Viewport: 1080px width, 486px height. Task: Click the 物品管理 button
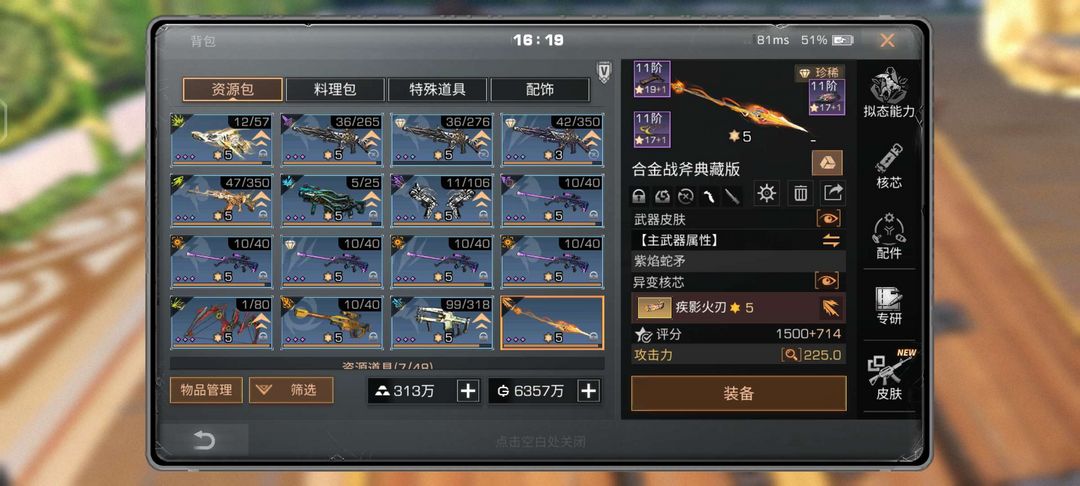click(206, 390)
